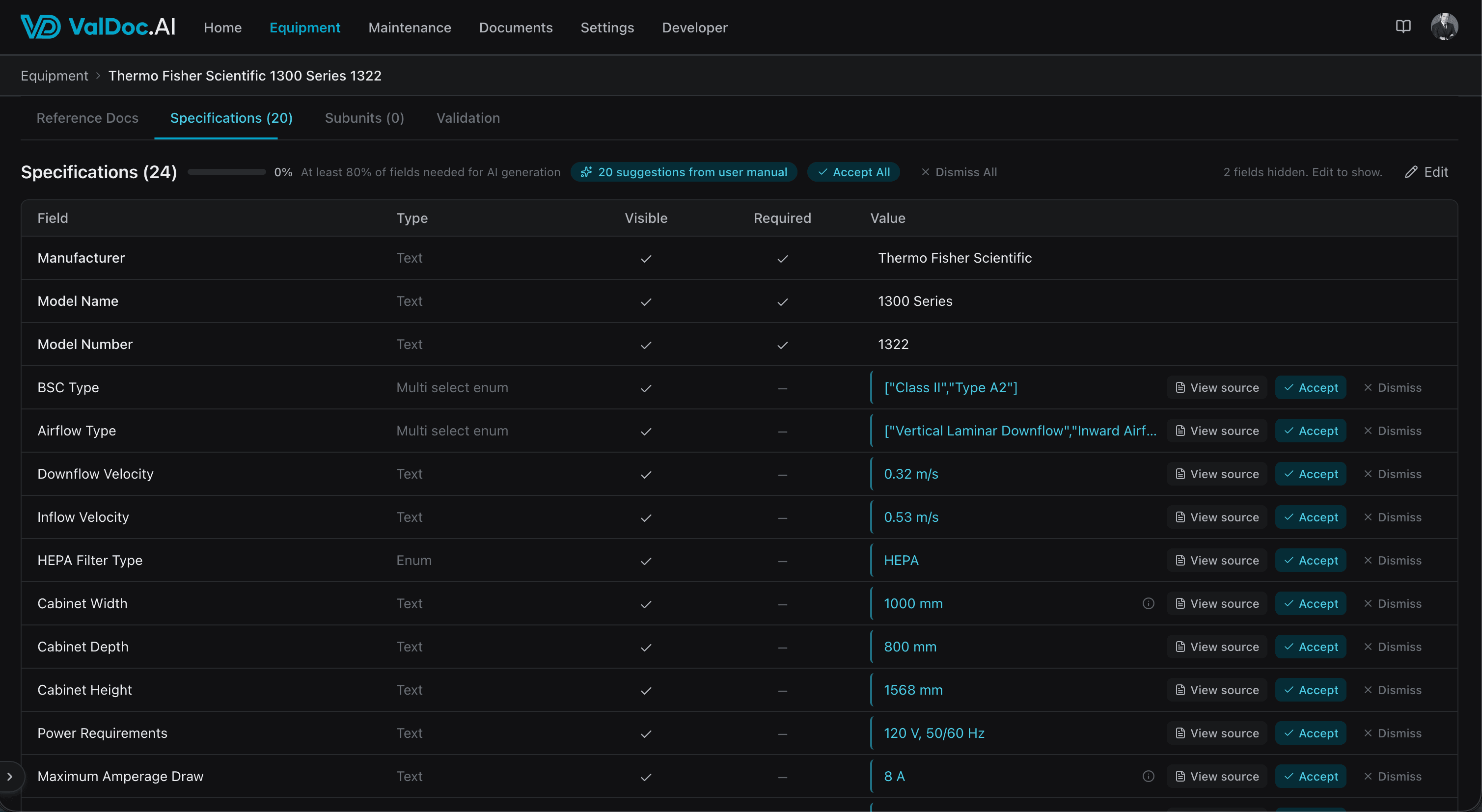Click the Visible checkmark for BSC Type

click(x=646, y=388)
